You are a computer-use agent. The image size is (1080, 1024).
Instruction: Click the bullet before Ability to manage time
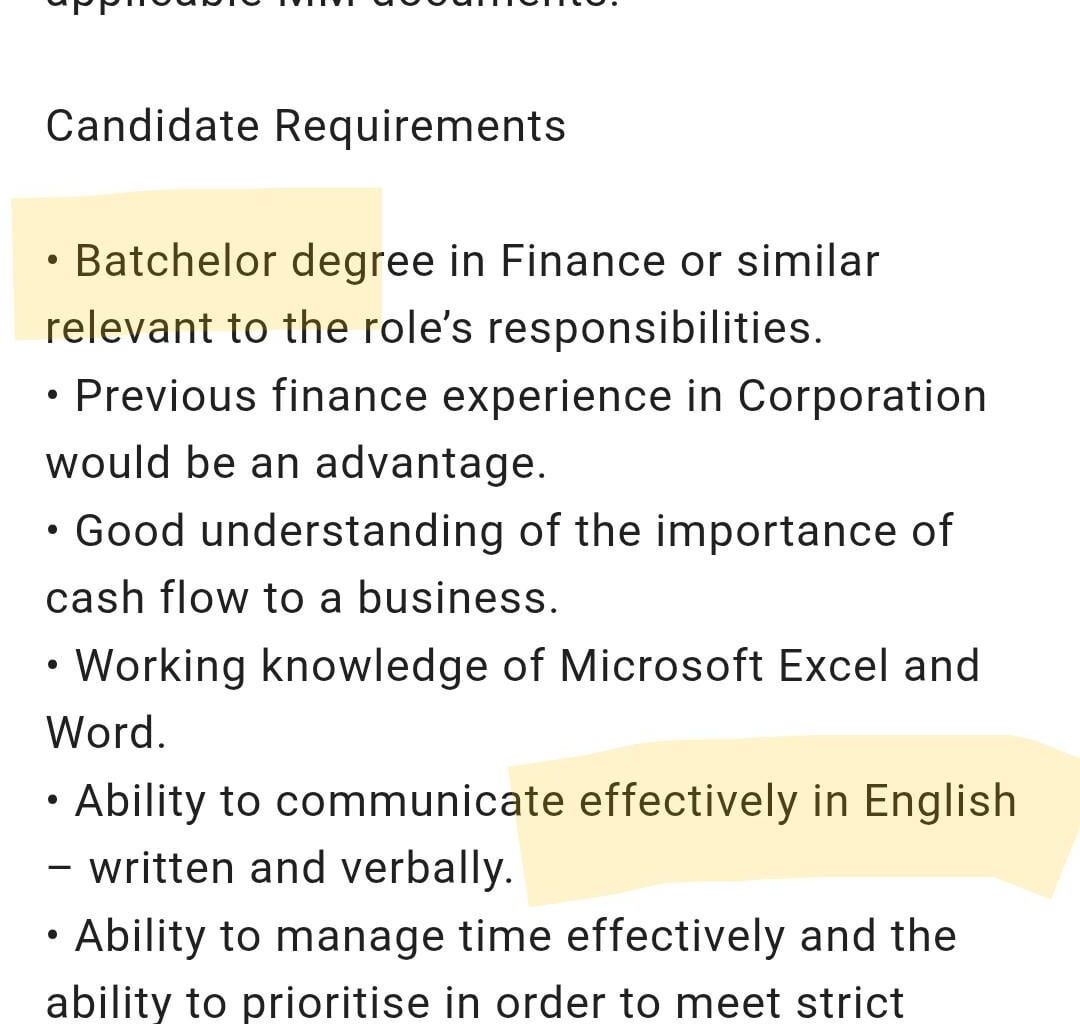click(x=53, y=936)
